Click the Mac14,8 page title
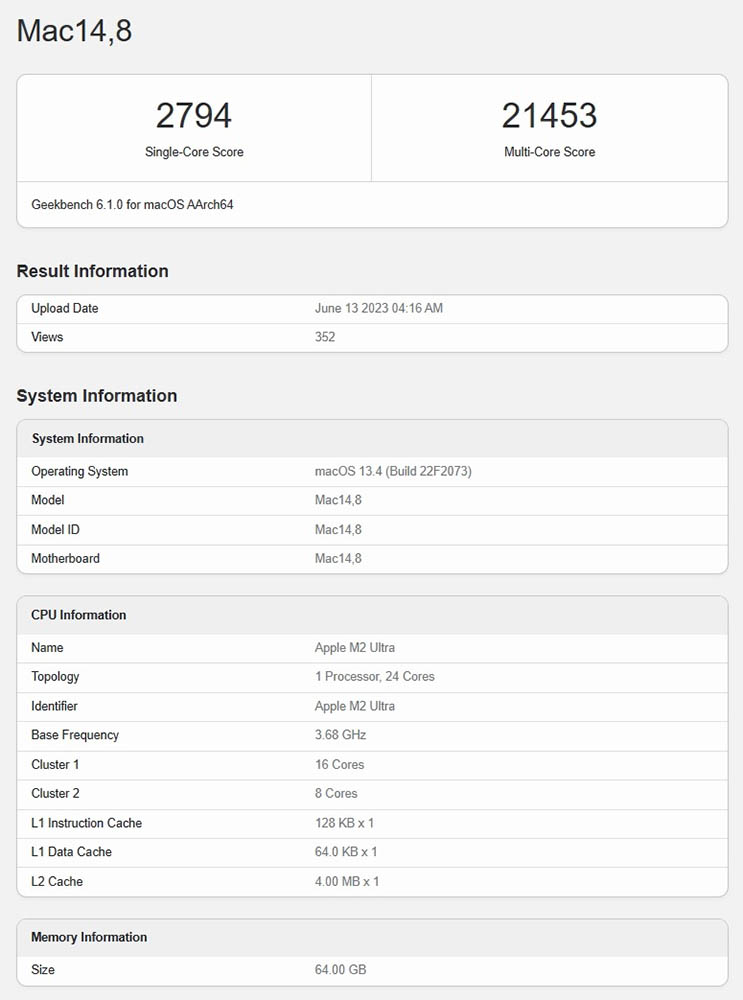Screen dimensions: 743x1000 point(75,31)
